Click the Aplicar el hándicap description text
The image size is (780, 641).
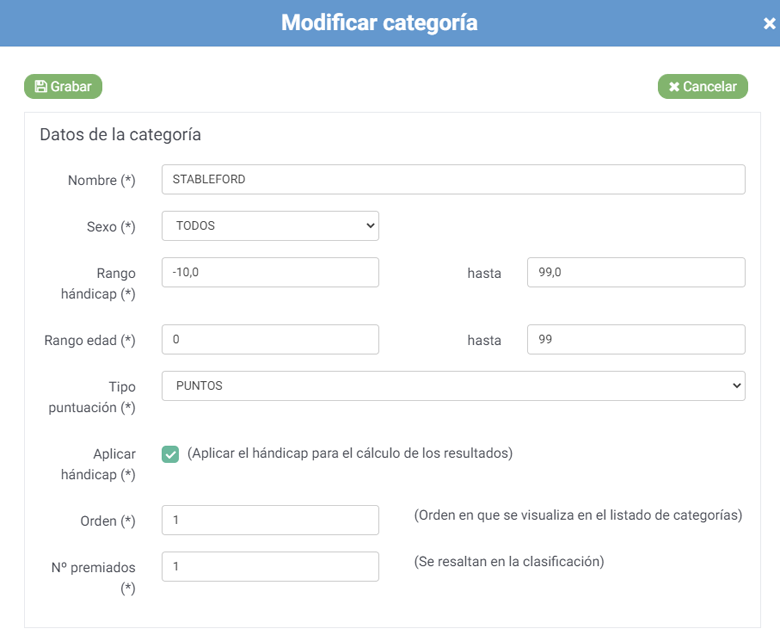point(350,454)
